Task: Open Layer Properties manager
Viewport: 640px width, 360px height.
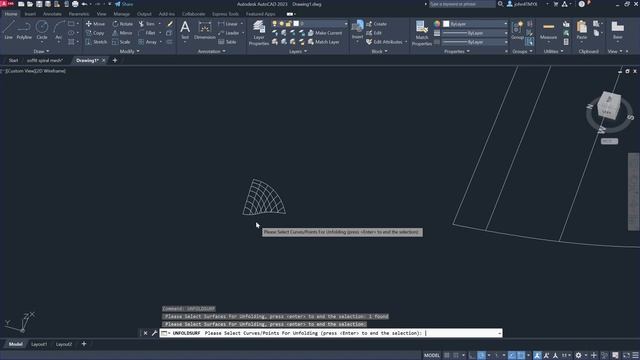Action: click(x=259, y=32)
